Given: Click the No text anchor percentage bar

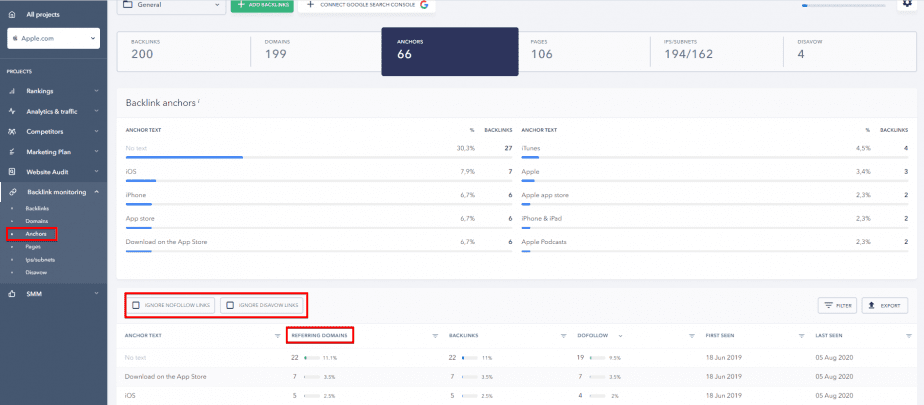Looking at the screenshot, I should pyautogui.click(x=319, y=157).
